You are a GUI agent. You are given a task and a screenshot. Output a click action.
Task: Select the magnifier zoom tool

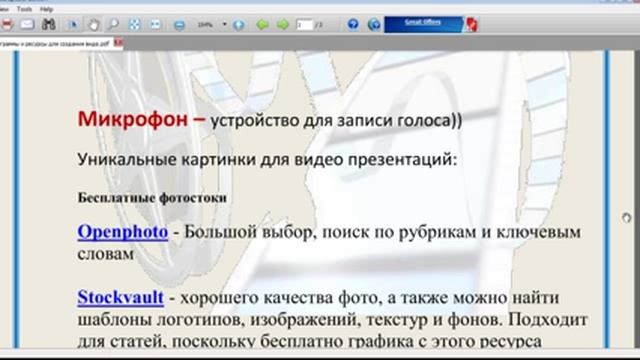[x=113, y=25]
